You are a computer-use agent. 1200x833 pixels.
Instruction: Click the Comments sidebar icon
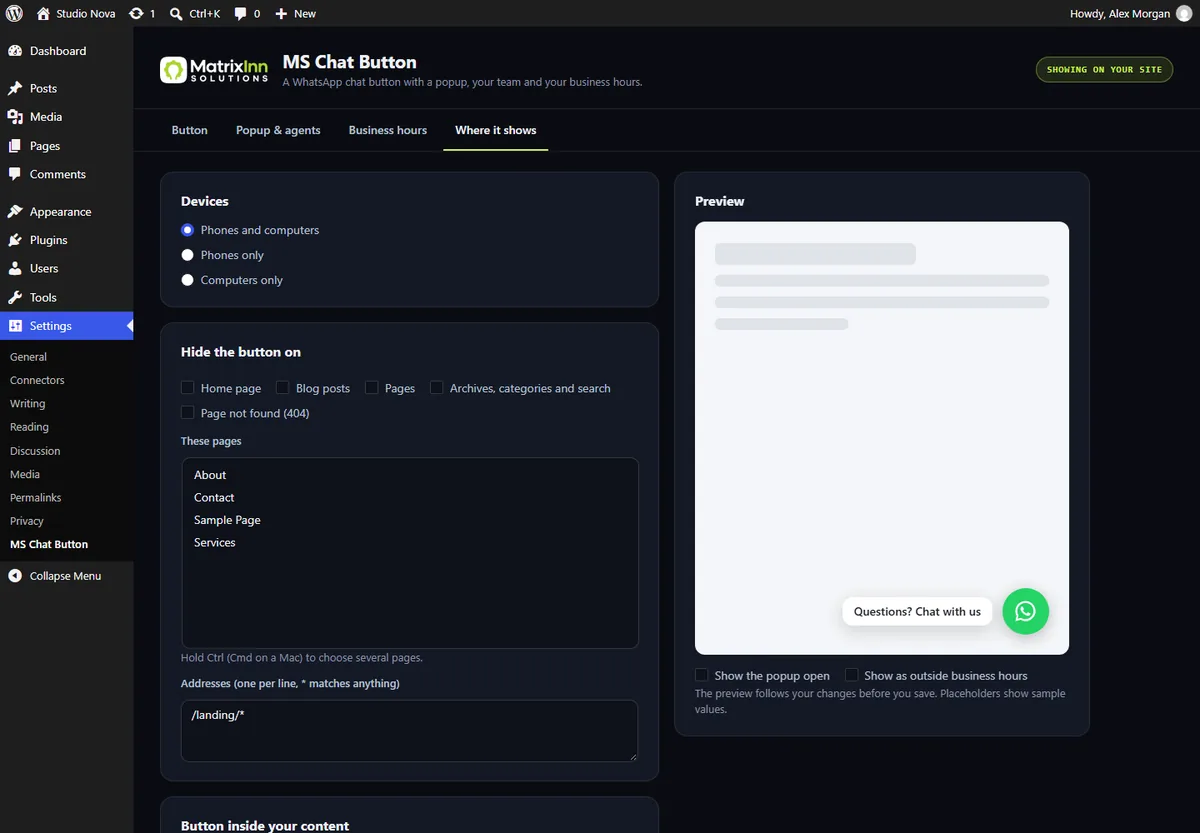tap(15, 174)
